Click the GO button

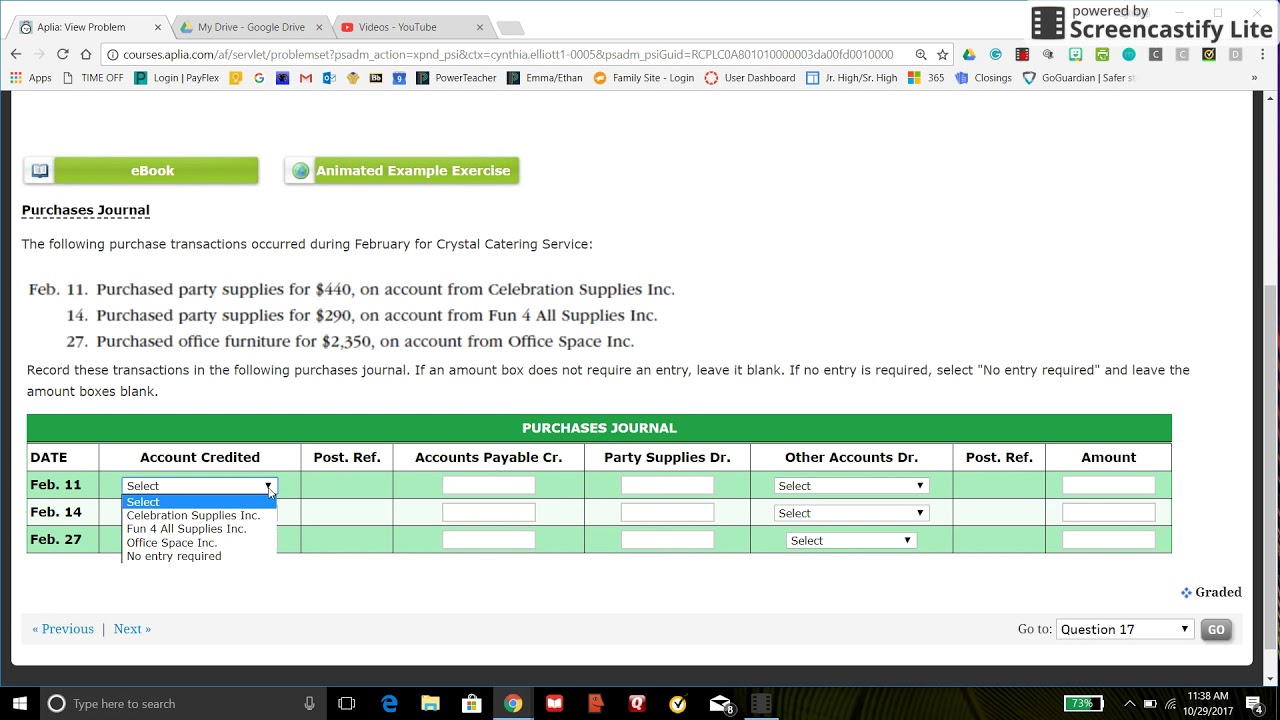coord(1216,629)
